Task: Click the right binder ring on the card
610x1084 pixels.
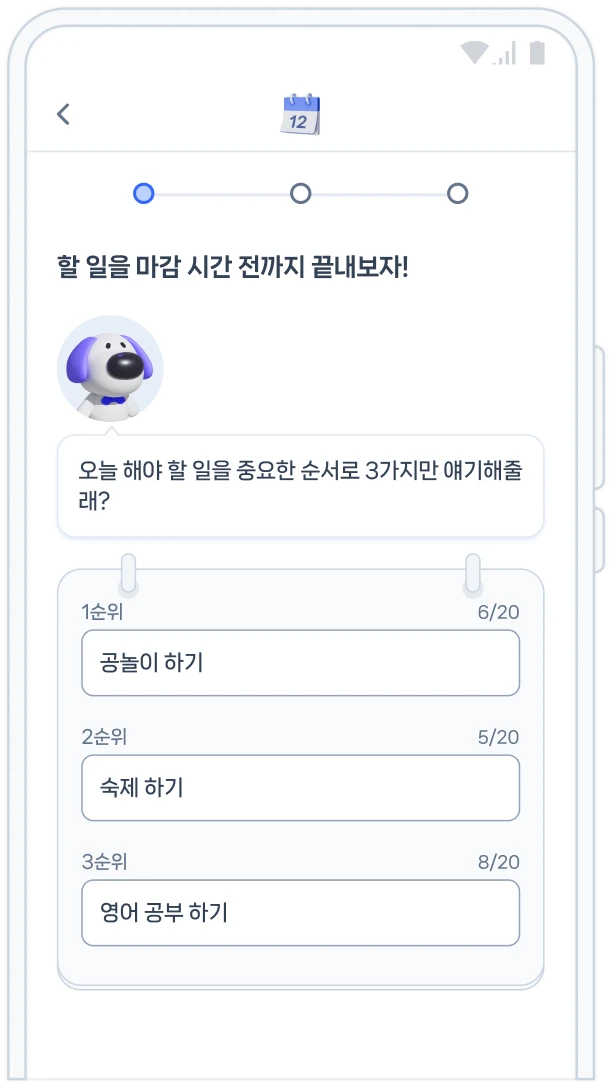Action: click(x=473, y=574)
